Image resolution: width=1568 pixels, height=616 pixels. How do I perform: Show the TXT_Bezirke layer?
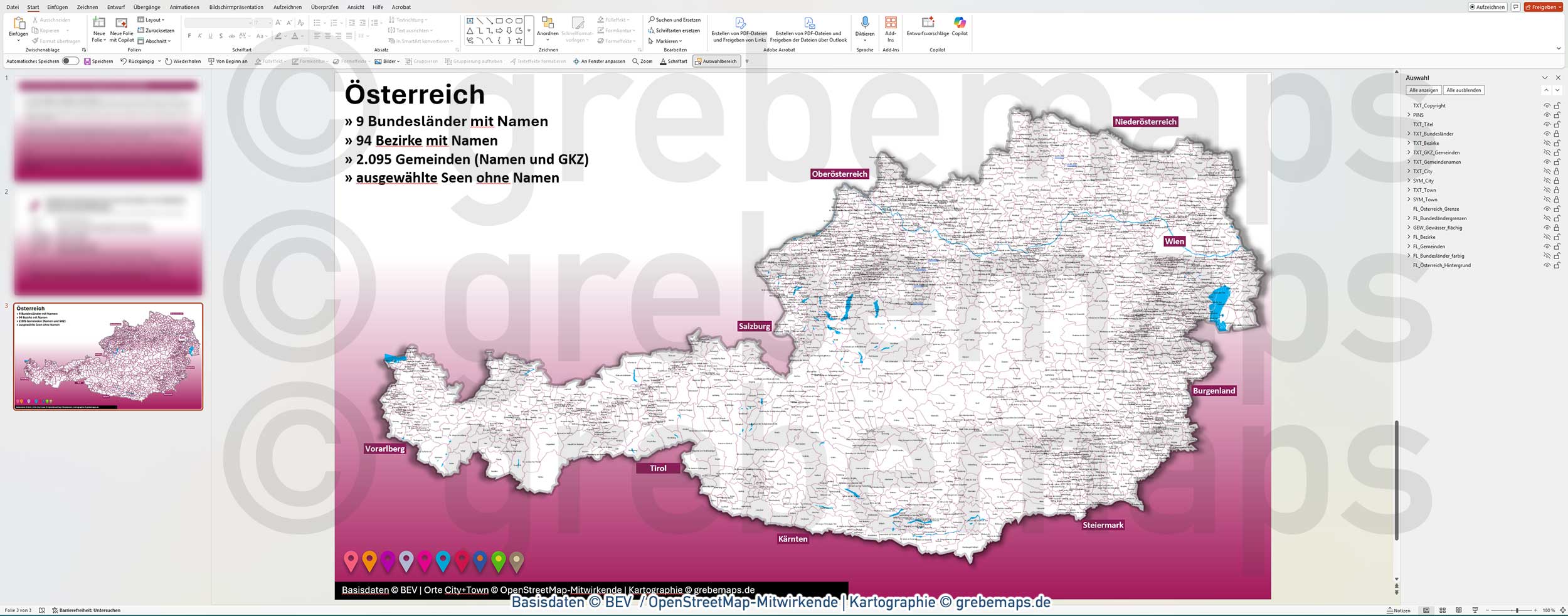coord(1545,143)
